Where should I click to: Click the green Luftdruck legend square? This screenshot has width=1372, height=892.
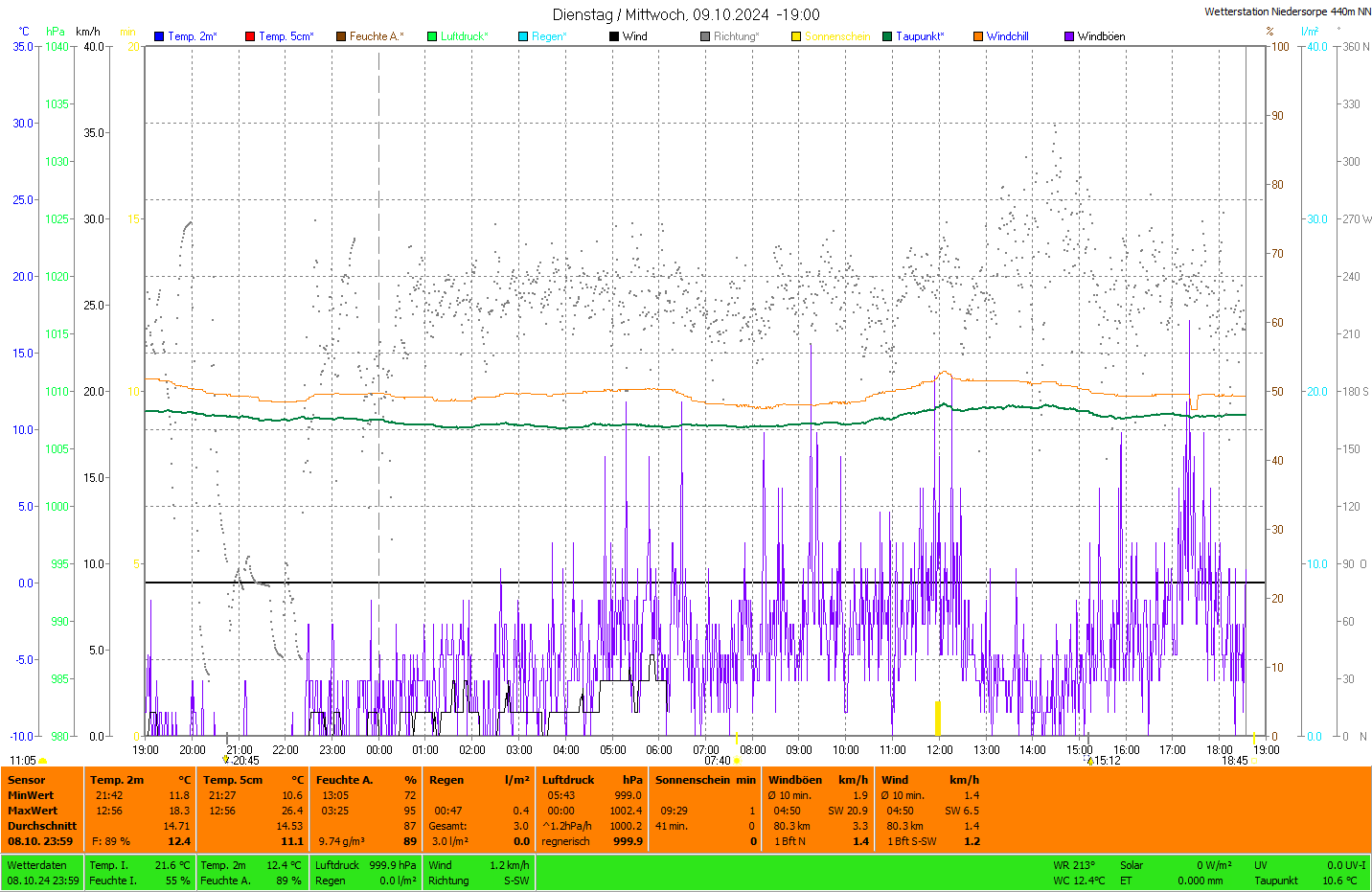(x=432, y=36)
